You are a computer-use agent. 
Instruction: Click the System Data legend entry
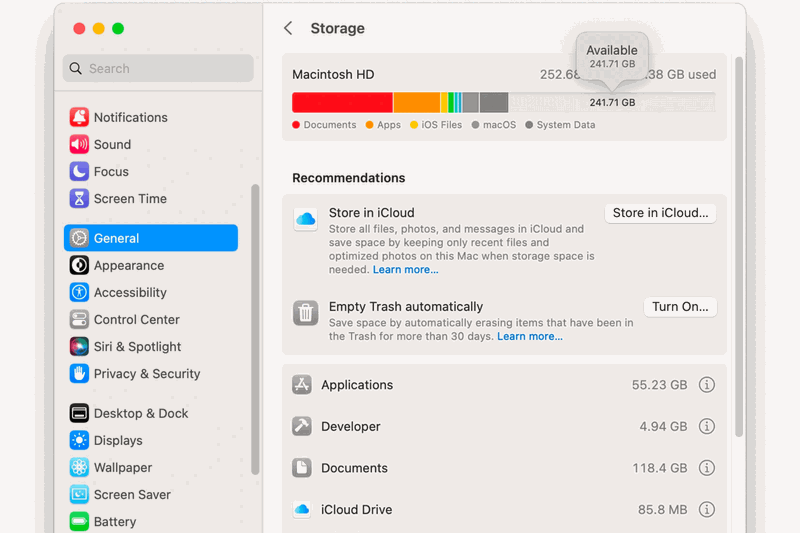click(x=560, y=125)
